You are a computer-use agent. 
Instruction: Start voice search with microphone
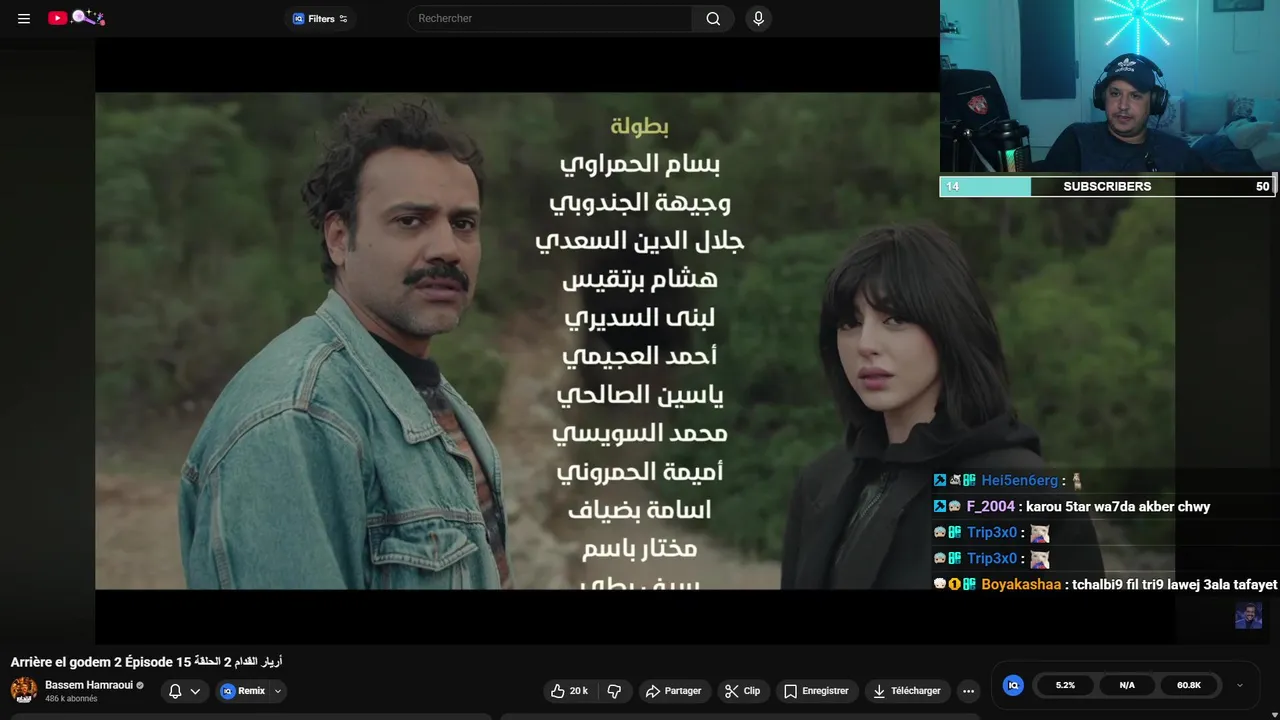(x=758, y=18)
